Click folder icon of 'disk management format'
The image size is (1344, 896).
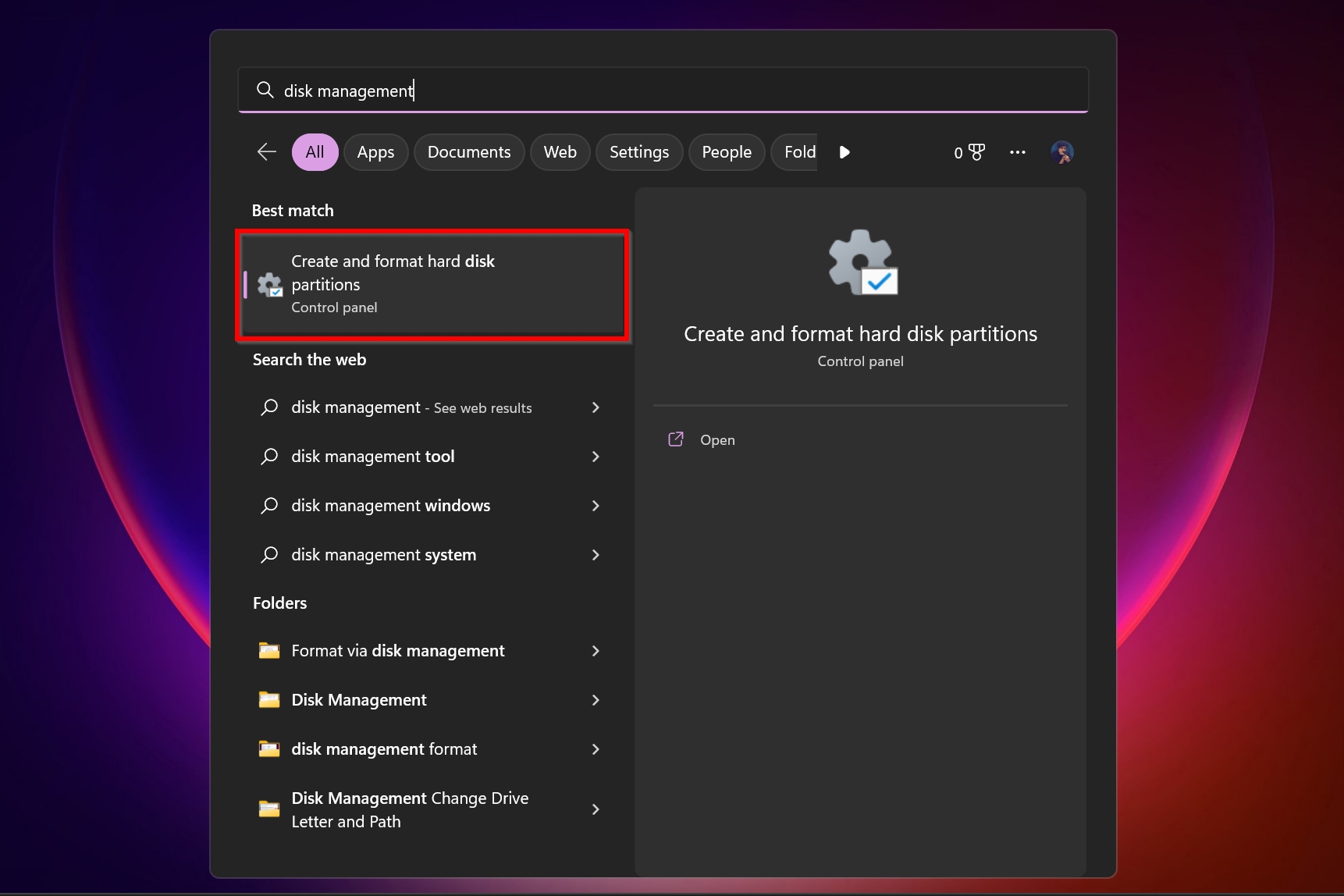(269, 748)
